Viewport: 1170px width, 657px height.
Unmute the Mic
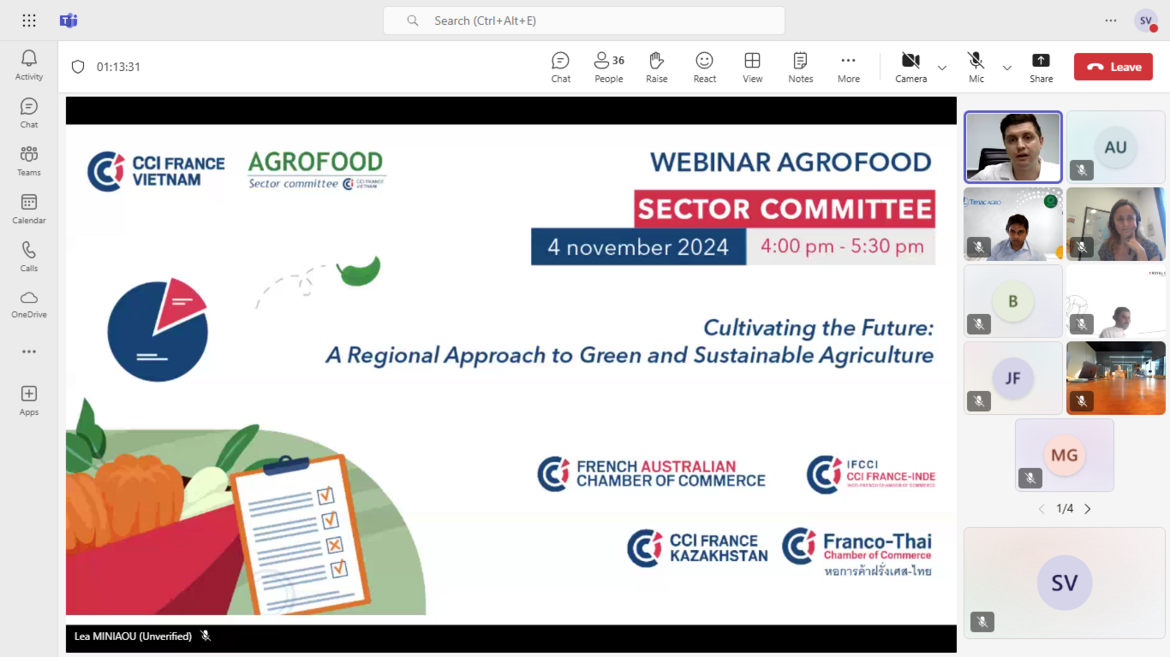click(x=976, y=67)
